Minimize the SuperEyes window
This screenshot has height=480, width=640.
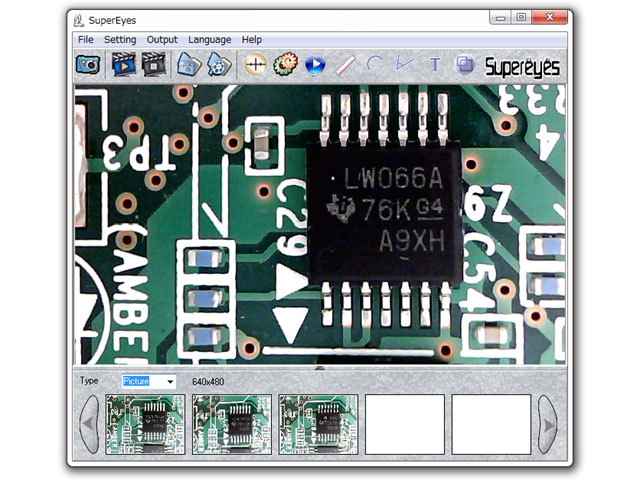(501, 18)
